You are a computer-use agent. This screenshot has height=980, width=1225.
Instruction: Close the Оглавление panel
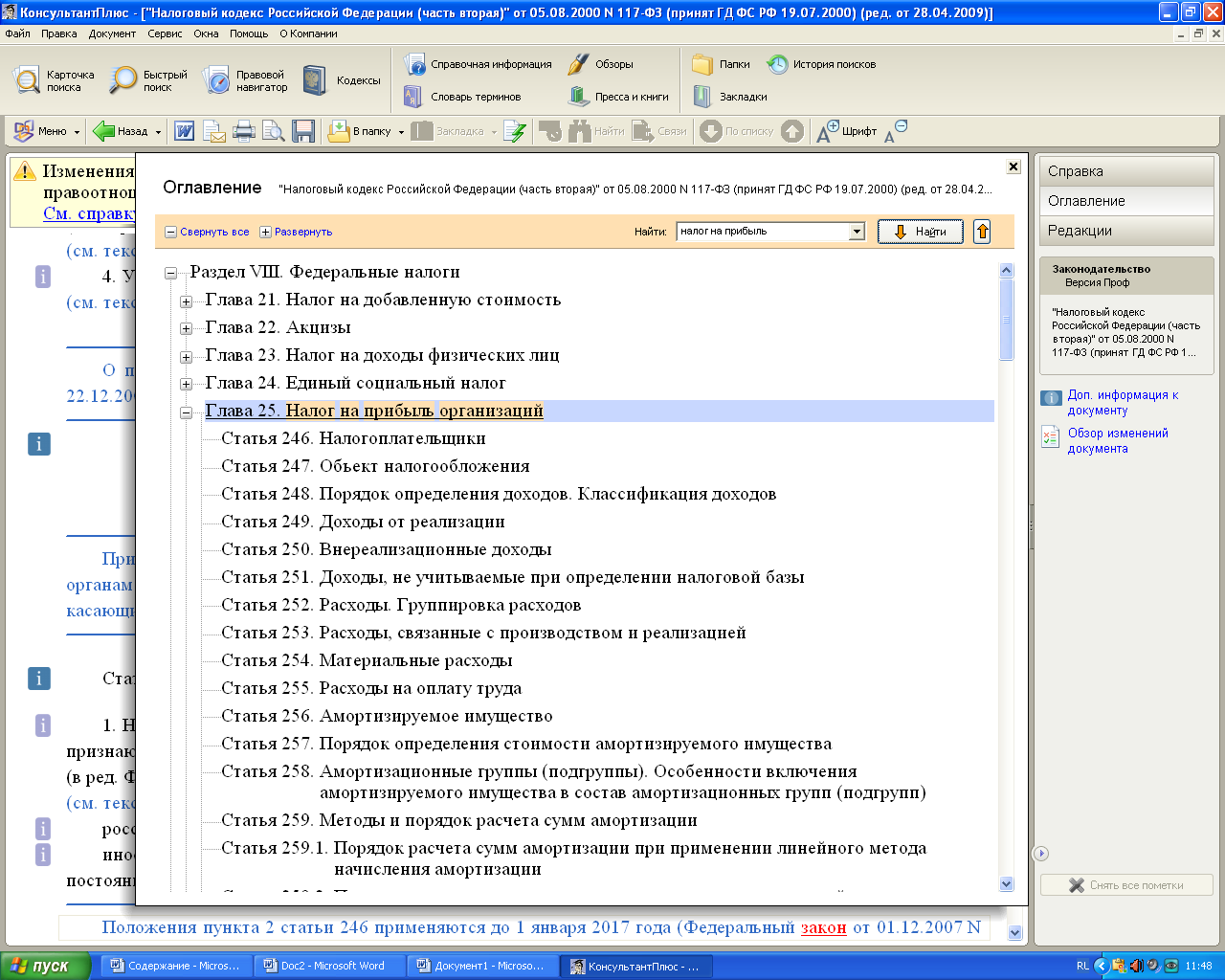pos(1013,167)
